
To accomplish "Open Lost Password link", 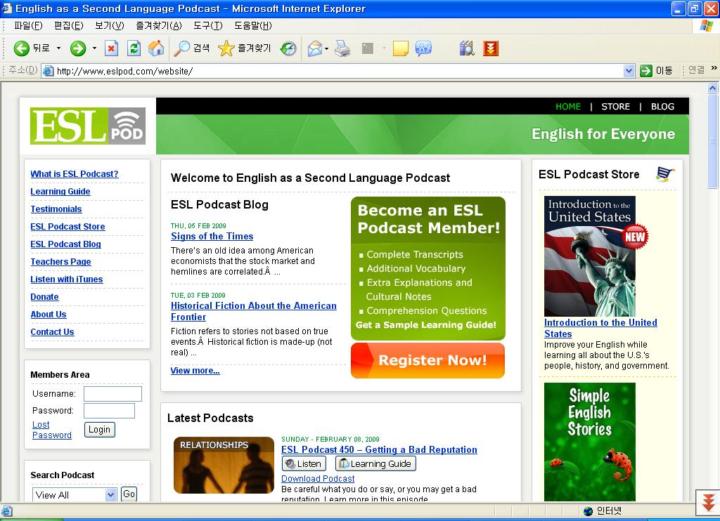I will click(52, 430).
